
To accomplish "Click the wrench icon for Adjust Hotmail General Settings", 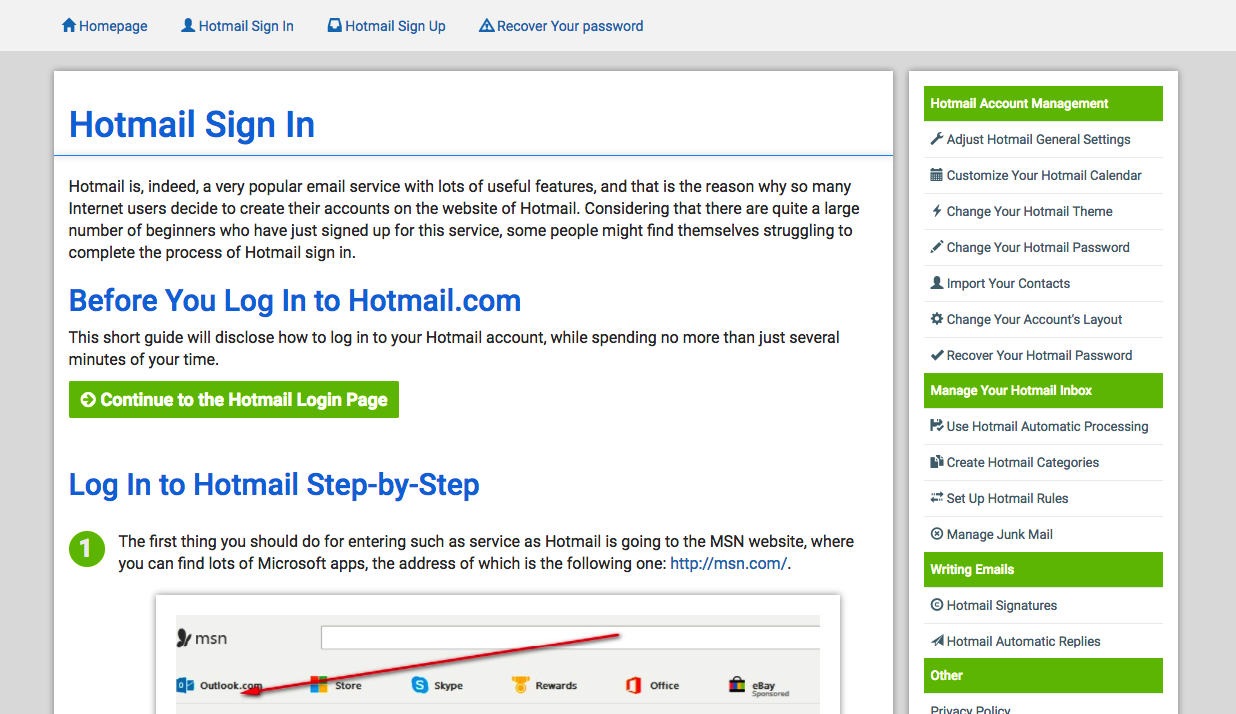I will click(937, 139).
